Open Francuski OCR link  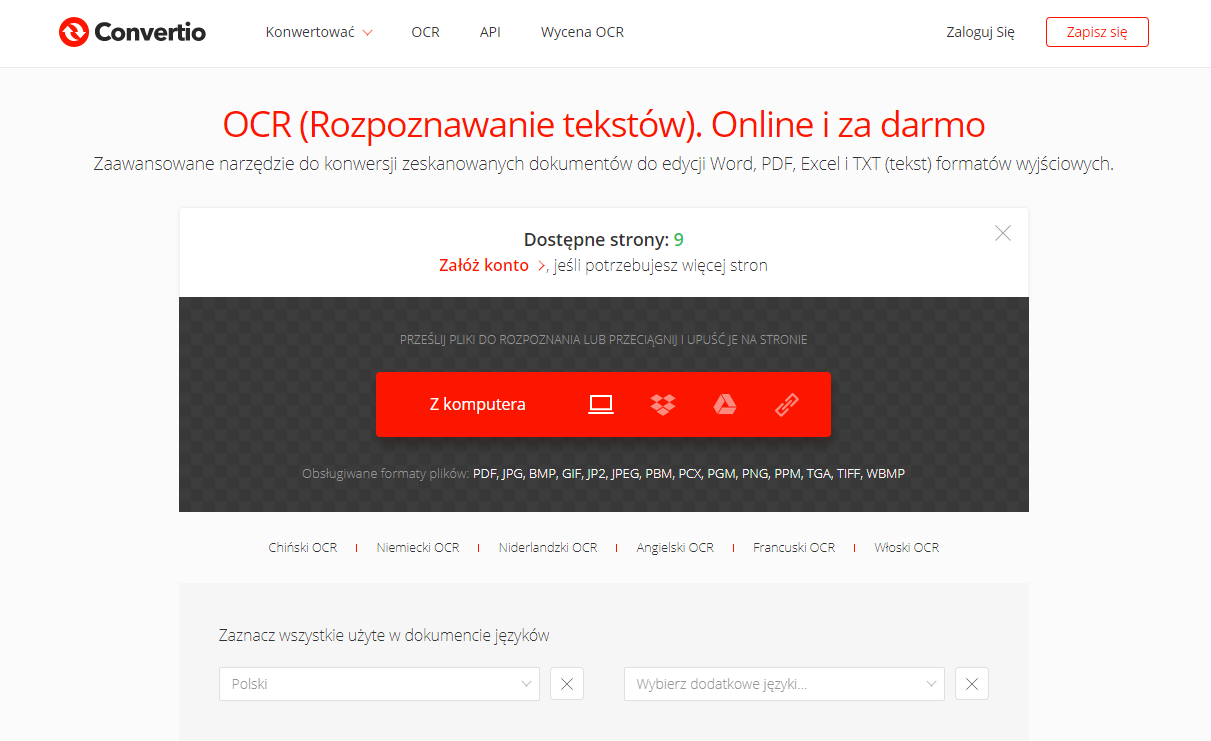(x=794, y=547)
